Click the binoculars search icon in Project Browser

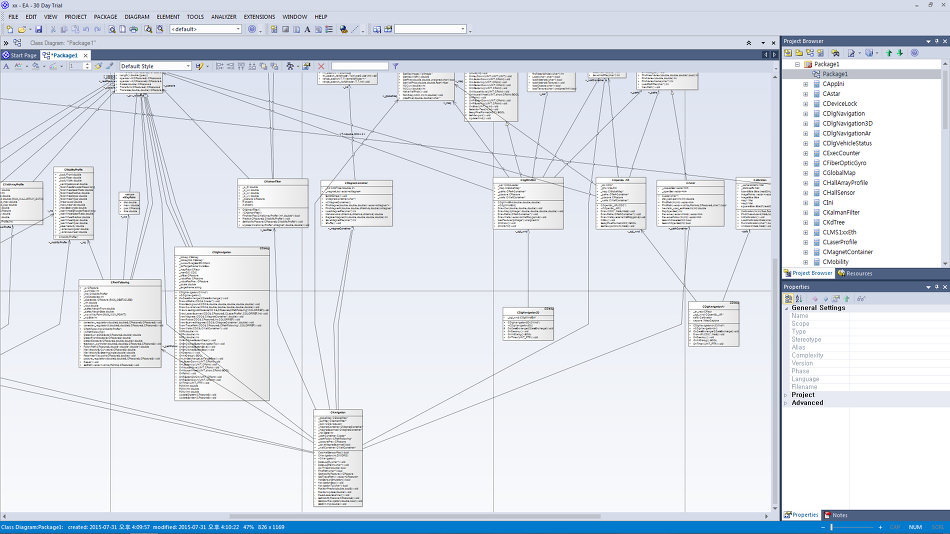835,53
